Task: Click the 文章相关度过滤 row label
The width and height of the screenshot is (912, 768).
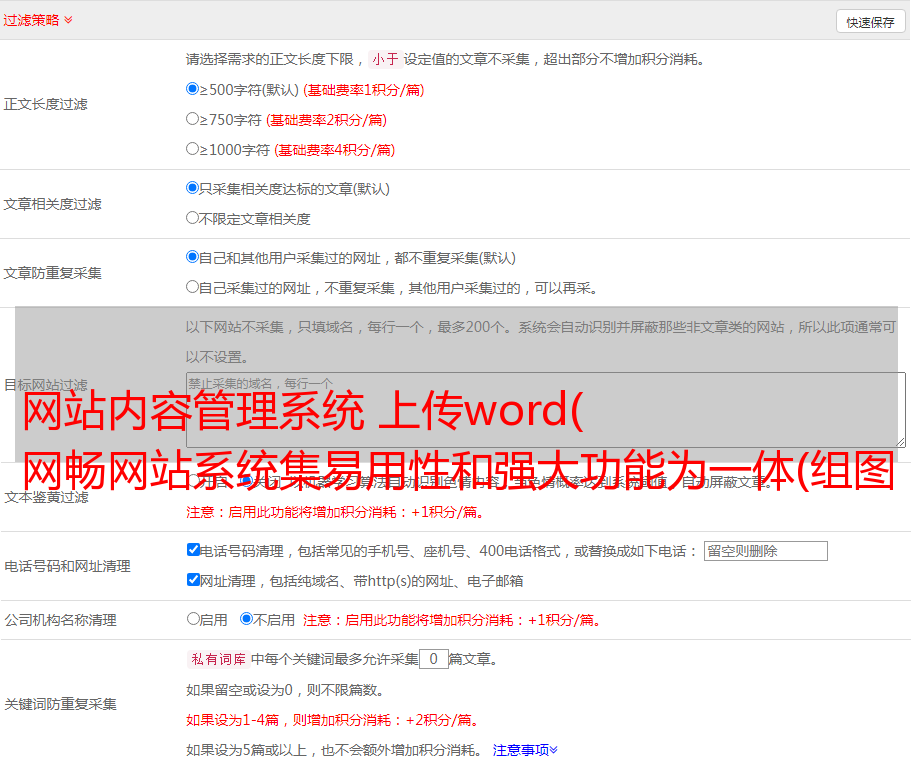Action: pos(52,204)
